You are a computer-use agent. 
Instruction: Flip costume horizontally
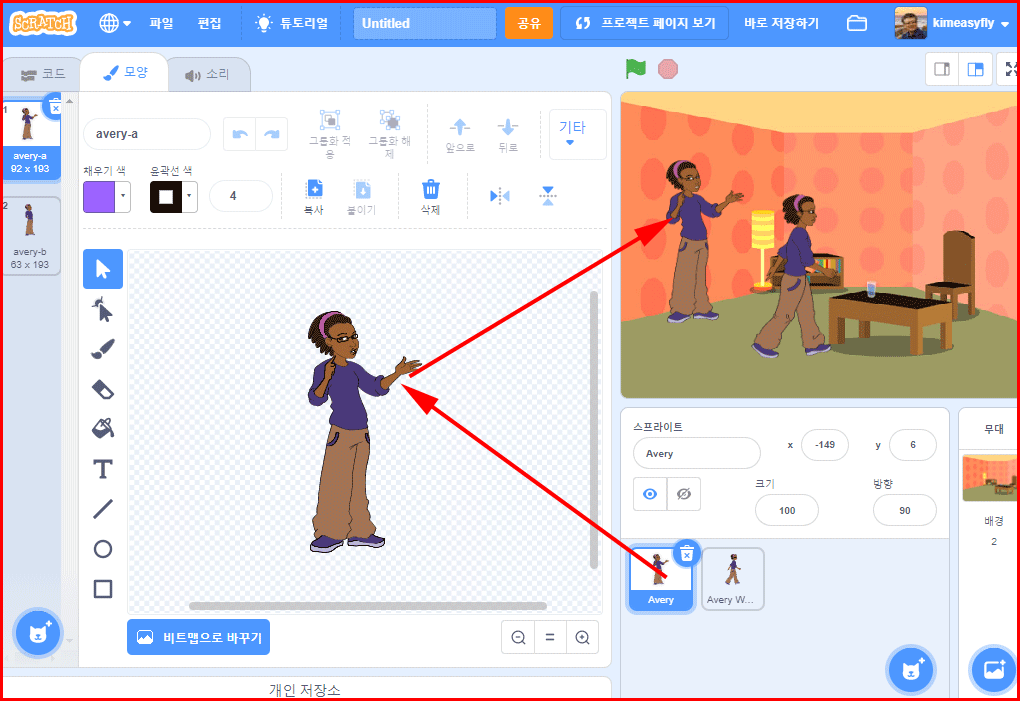click(500, 196)
